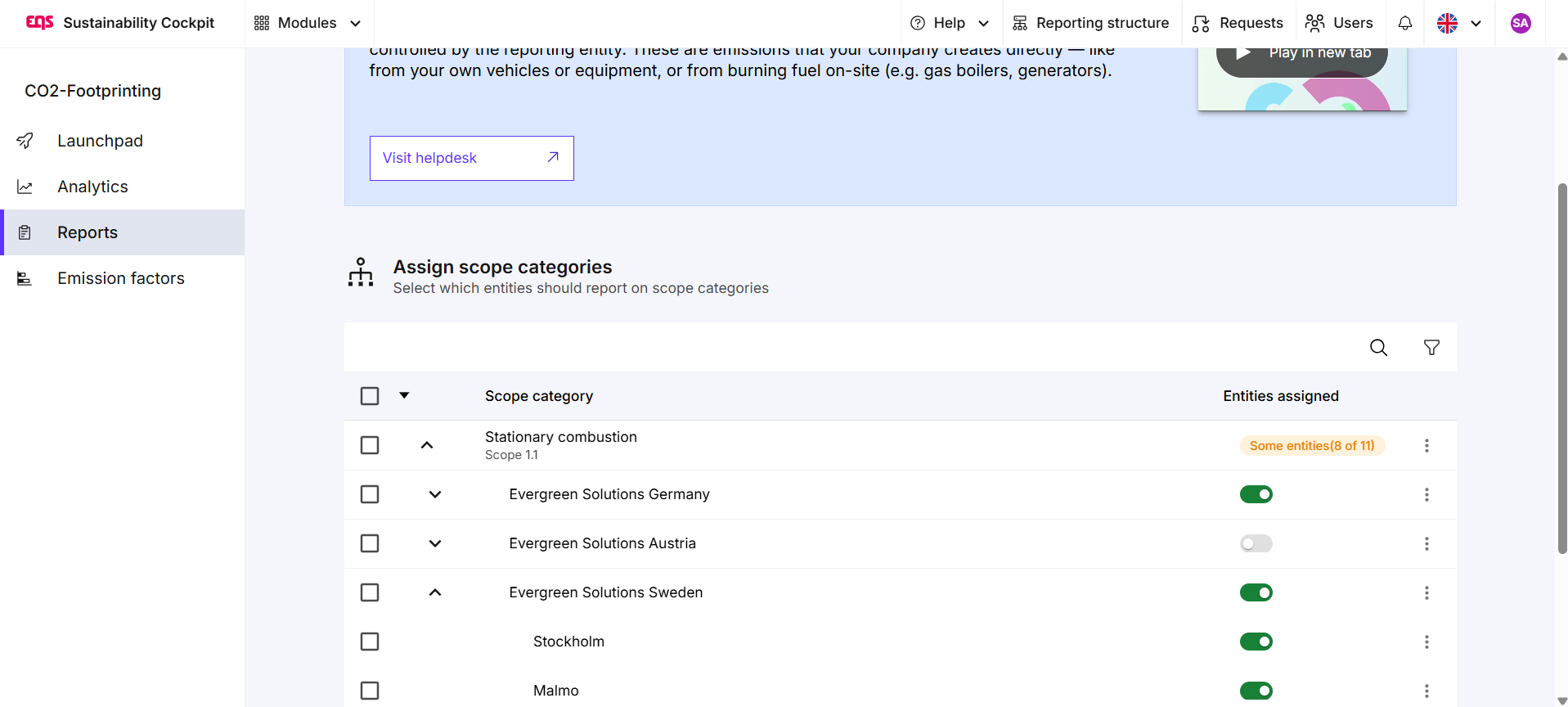Collapse the Stationary combustion row

(427, 445)
